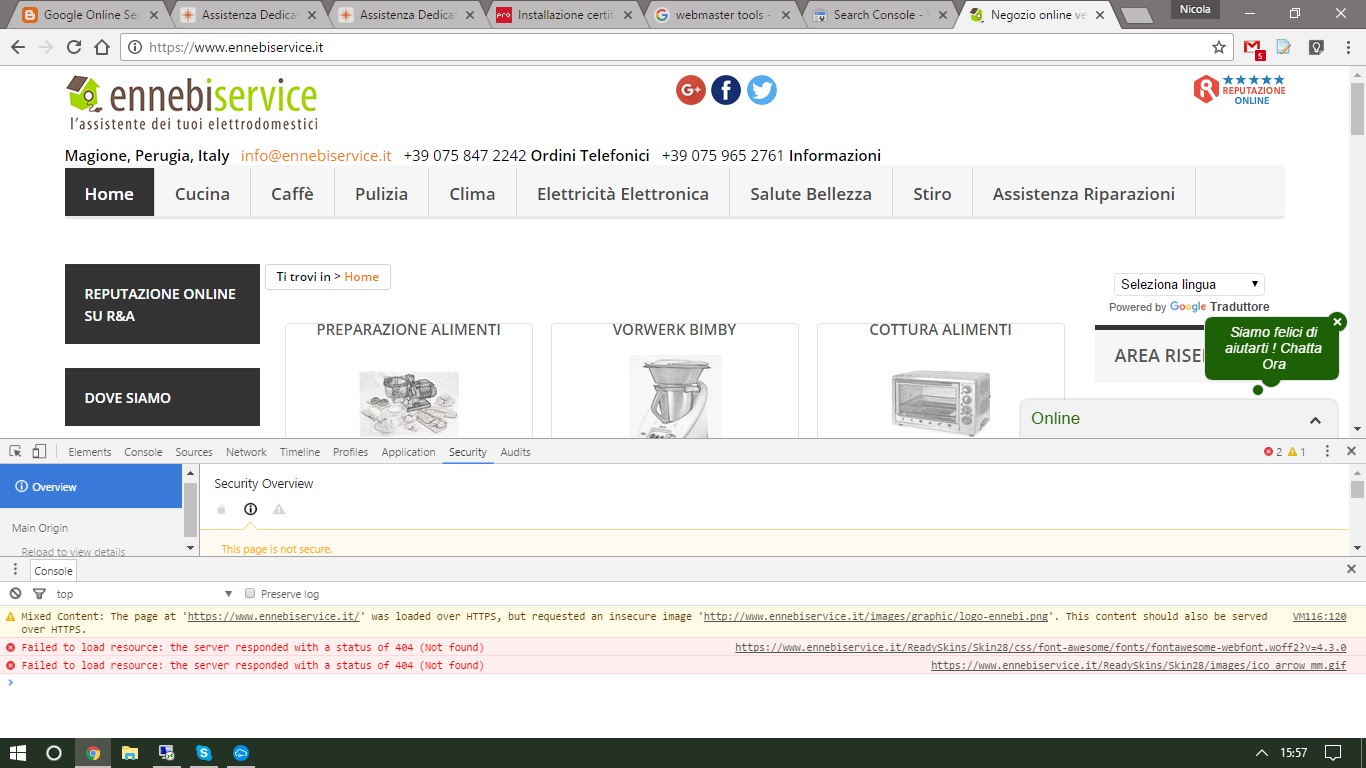The image size is (1366, 768).
Task: Open the Audits DevTools tab
Action: click(x=516, y=452)
